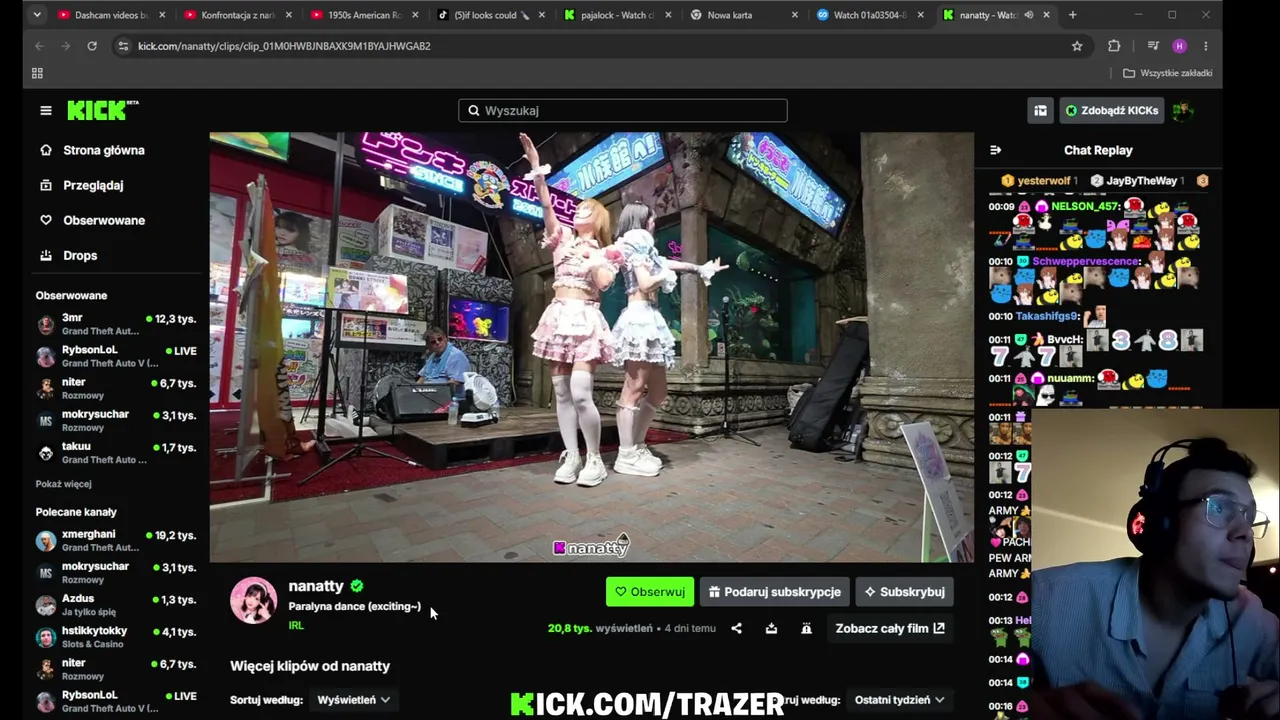Viewport: 1280px width, 720px height.
Task: Download the clip using the download icon
Action: click(x=771, y=628)
